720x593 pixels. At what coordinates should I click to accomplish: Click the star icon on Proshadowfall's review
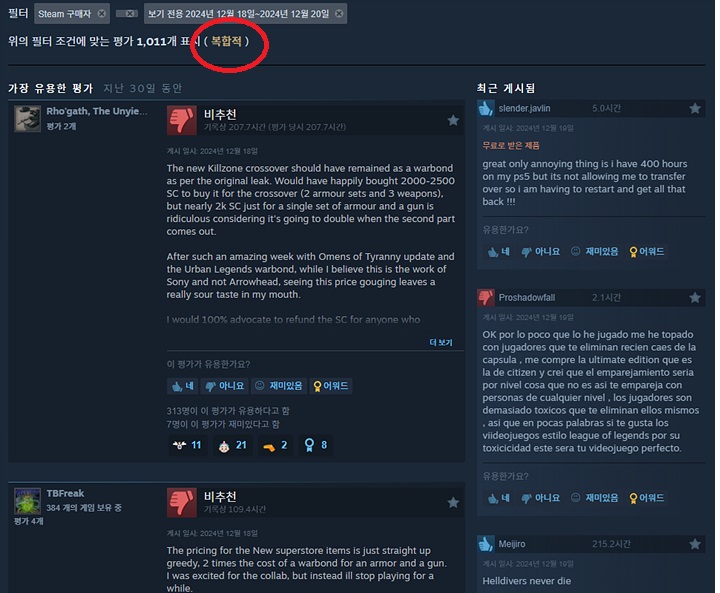pos(695,298)
